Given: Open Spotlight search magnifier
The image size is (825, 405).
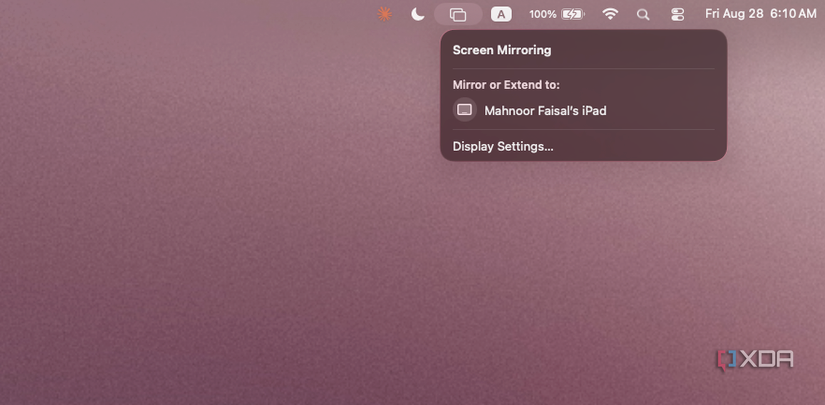Looking at the screenshot, I should [x=643, y=15].
